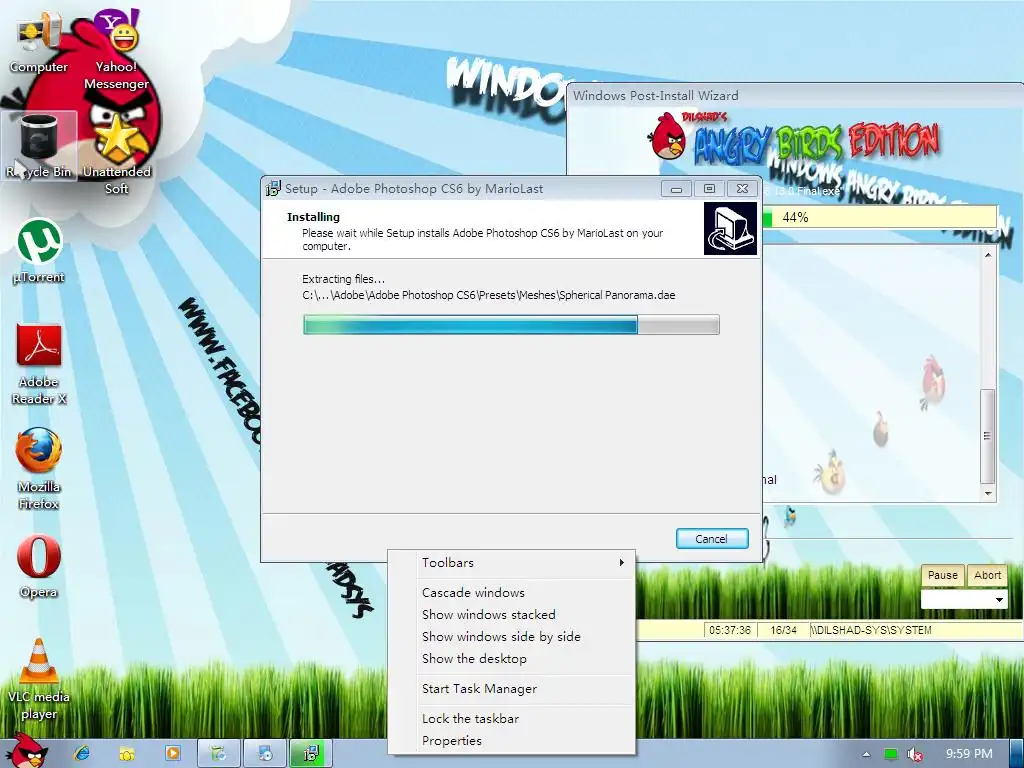Launch Mozilla Firefox from the desktop
Viewport: 1024px width, 768px height.
click(39, 469)
